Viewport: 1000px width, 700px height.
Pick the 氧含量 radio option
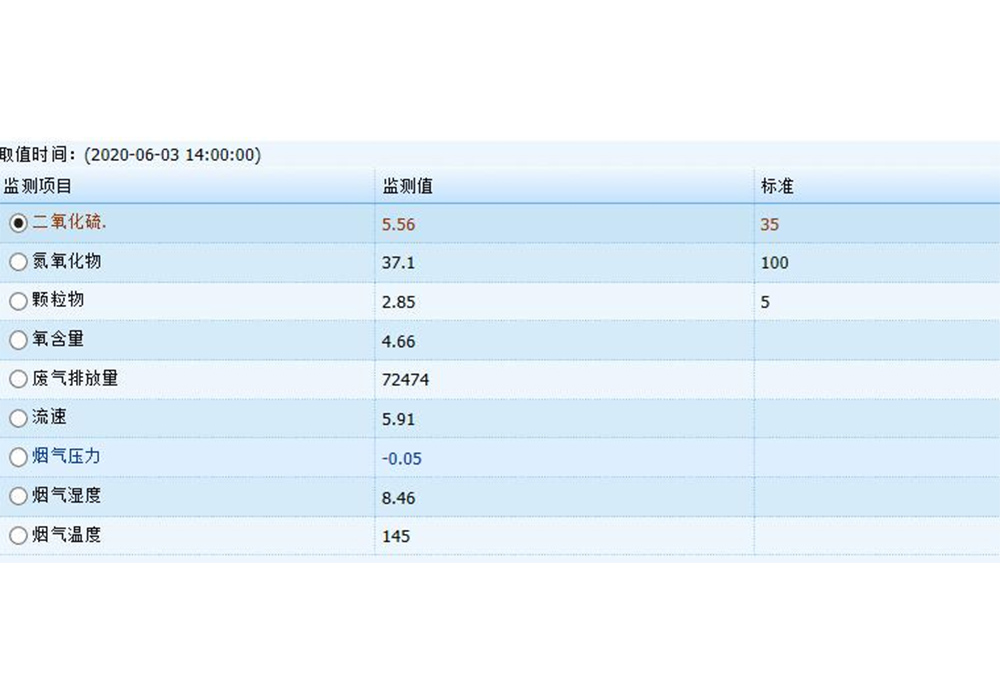tap(18, 341)
